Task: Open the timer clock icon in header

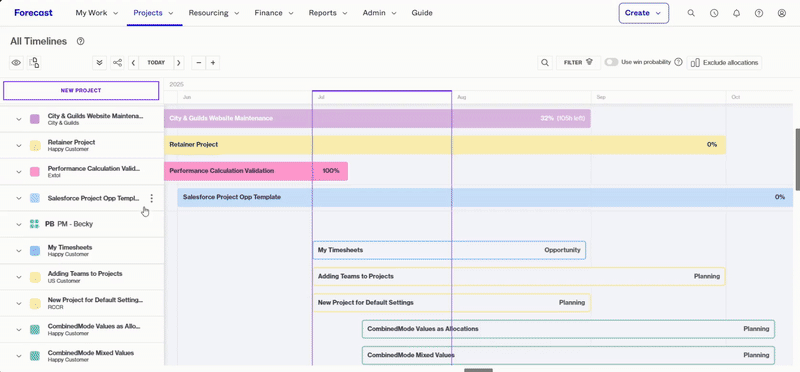Action: click(x=714, y=13)
